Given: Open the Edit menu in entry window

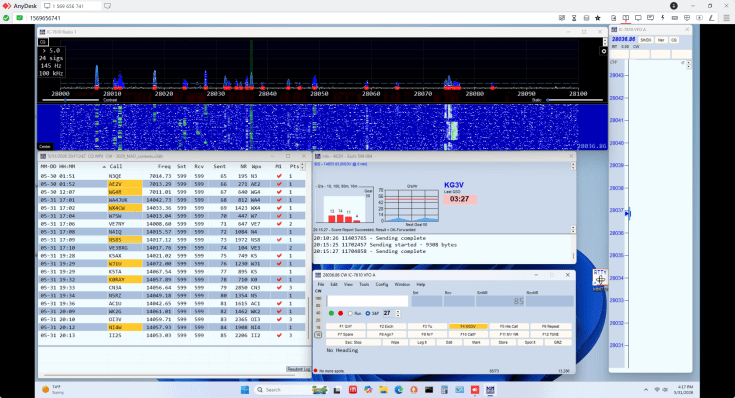Looking at the screenshot, I should (x=334, y=284).
